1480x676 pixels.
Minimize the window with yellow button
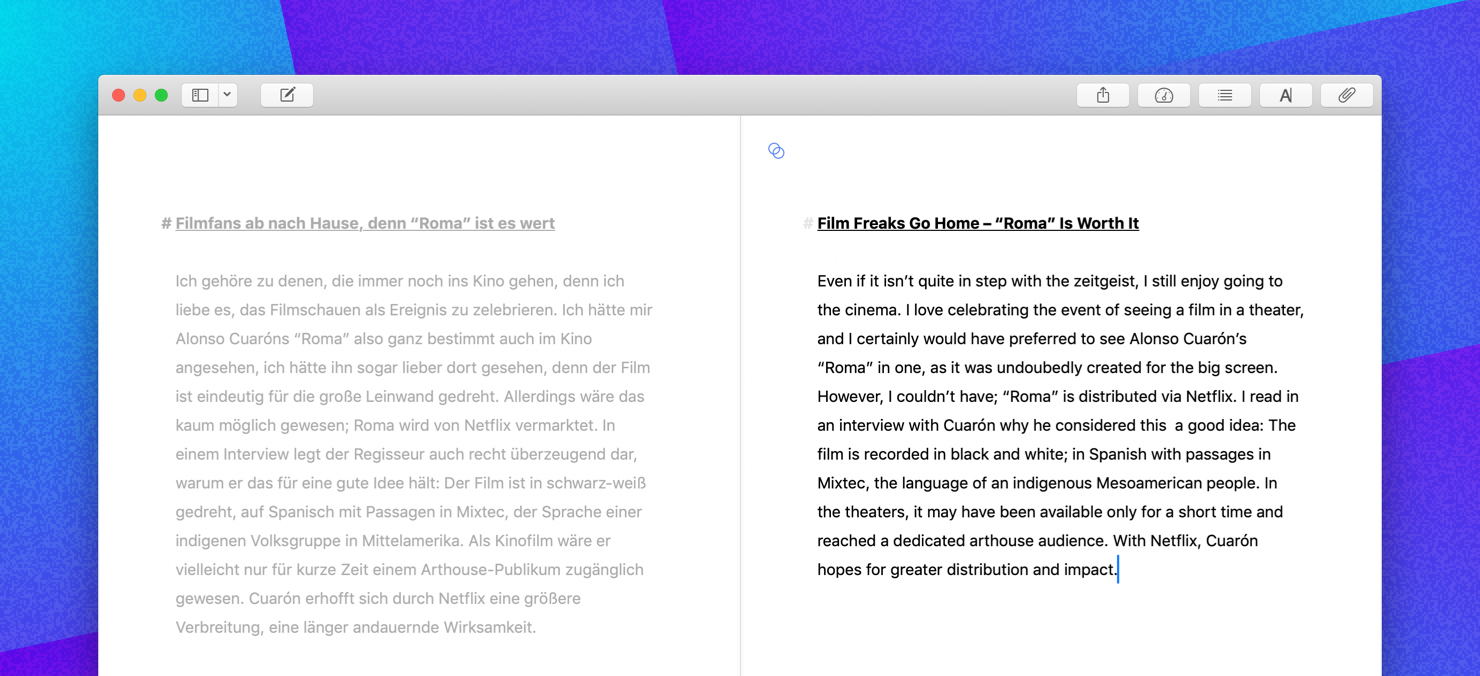pos(140,95)
